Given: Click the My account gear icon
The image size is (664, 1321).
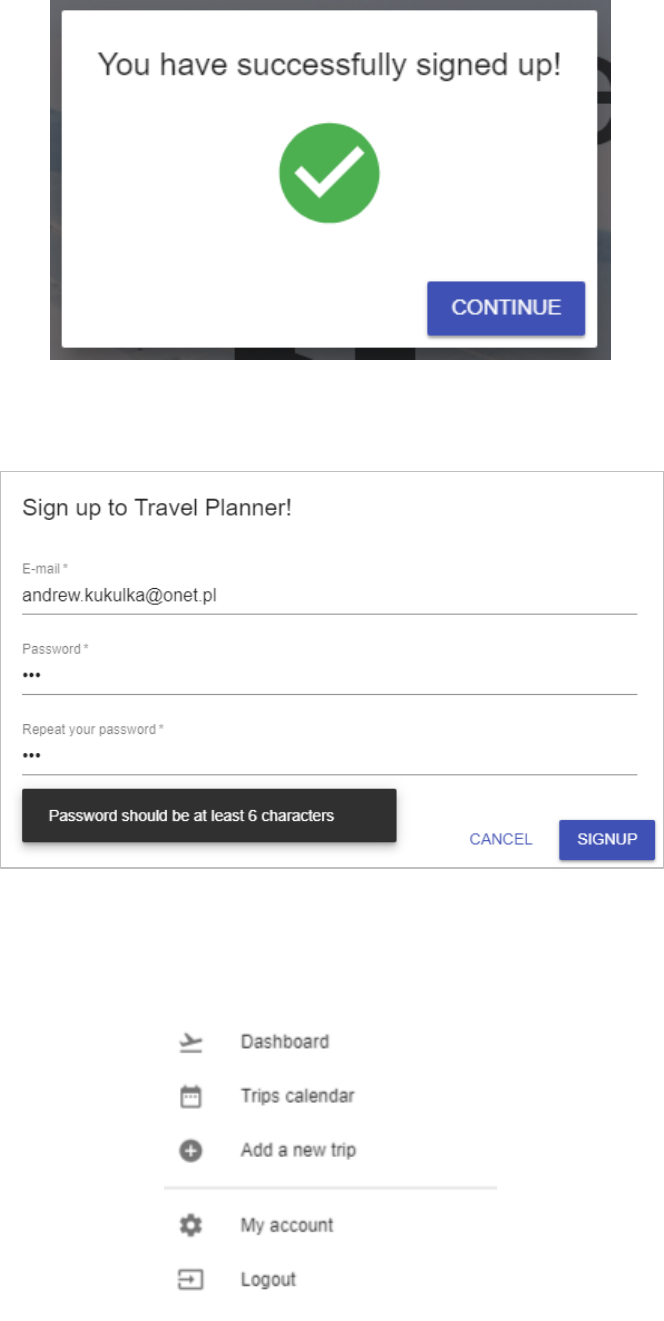Looking at the screenshot, I should point(190,1225).
